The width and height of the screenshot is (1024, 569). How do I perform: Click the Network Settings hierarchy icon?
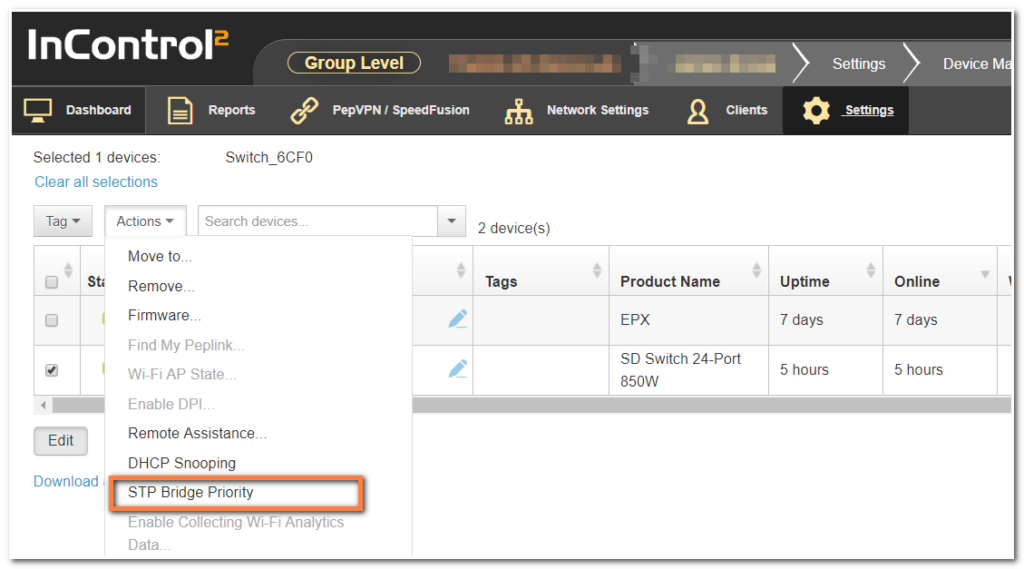click(x=519, y=111)
